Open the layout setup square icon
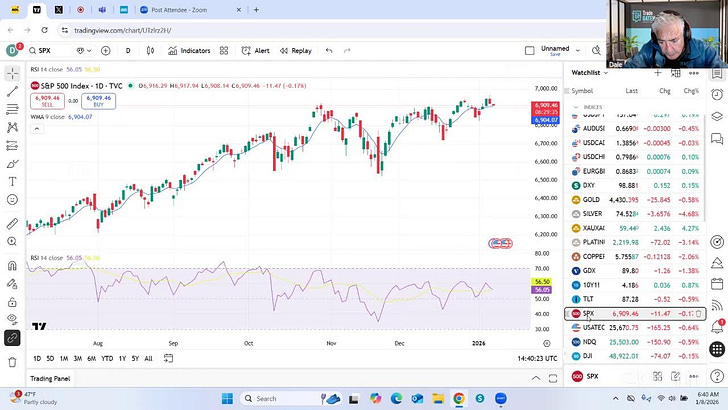 click(x=529, y=51)
